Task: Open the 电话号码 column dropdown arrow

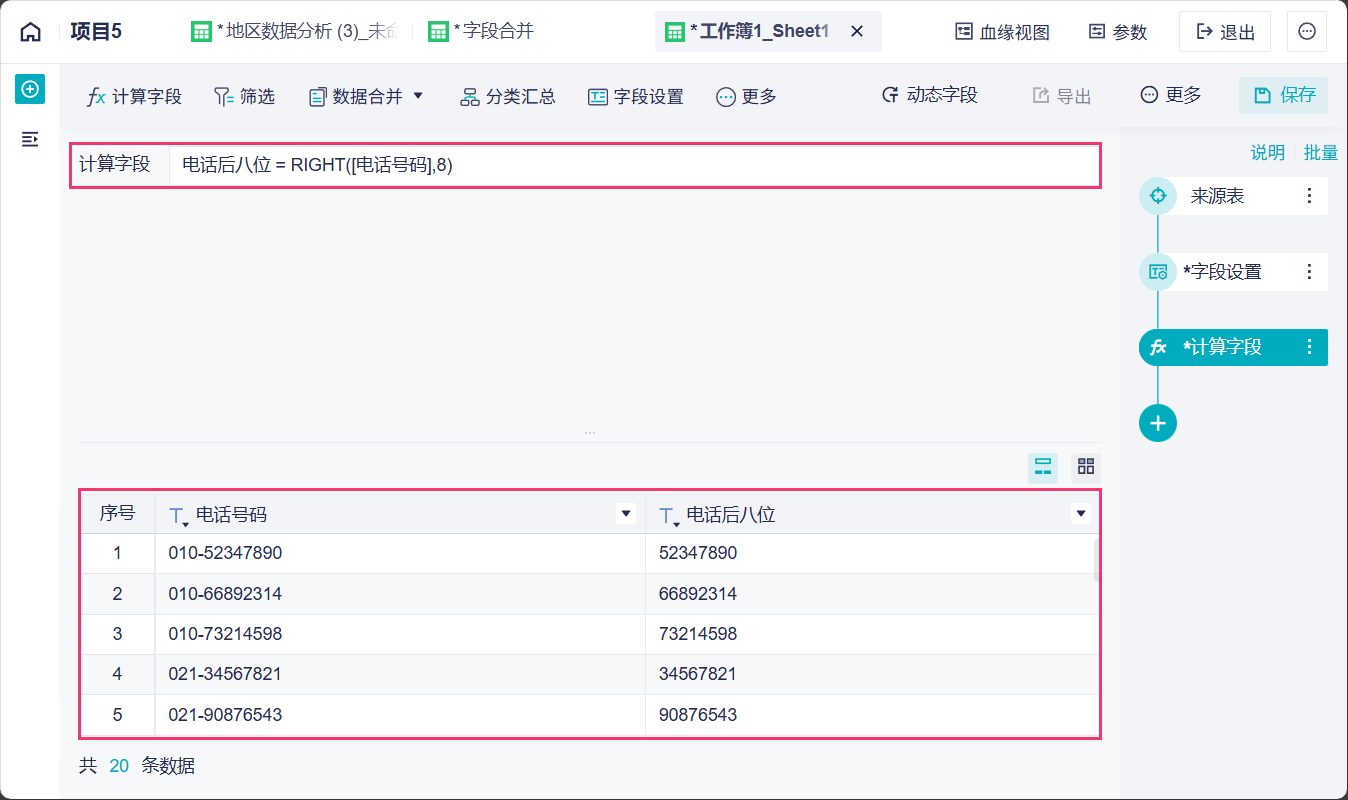Action: 626,514
